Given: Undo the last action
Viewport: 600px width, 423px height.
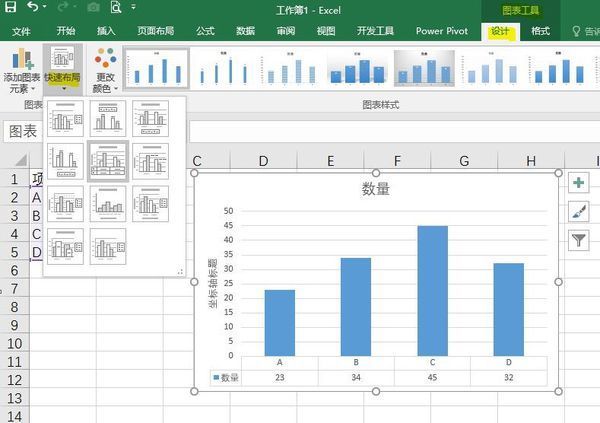Looking at the screenshot, I should pyautogui.click(x=33, y=7).
